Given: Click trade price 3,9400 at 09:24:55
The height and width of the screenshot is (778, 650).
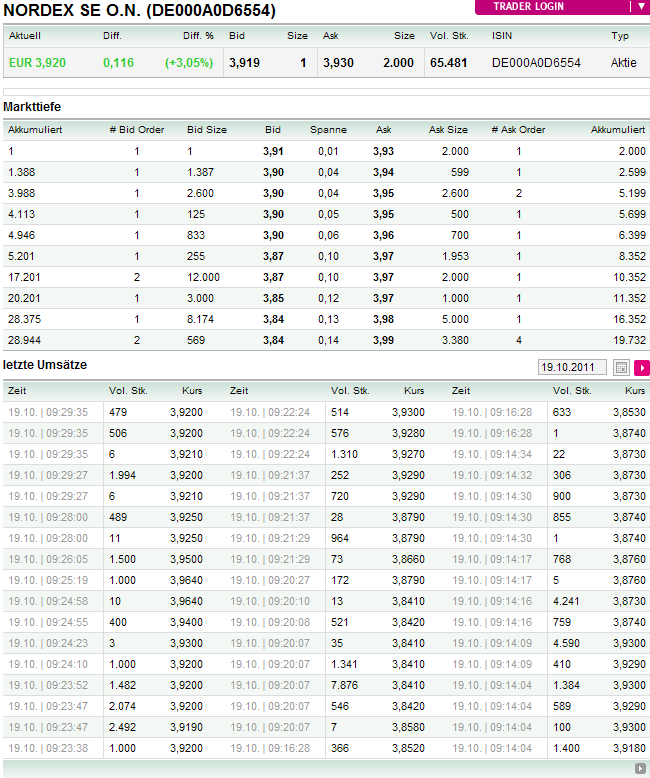Looking at the screenshot, I should click(186, 622).
